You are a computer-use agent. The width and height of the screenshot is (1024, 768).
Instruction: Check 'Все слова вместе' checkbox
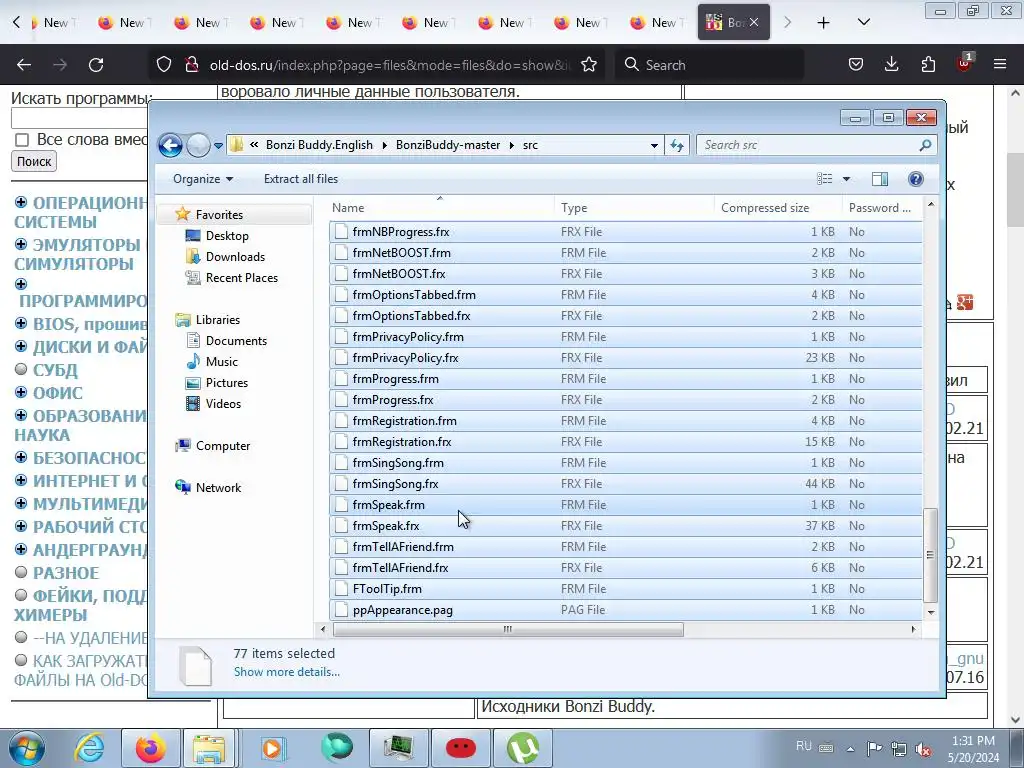point(22,140)
